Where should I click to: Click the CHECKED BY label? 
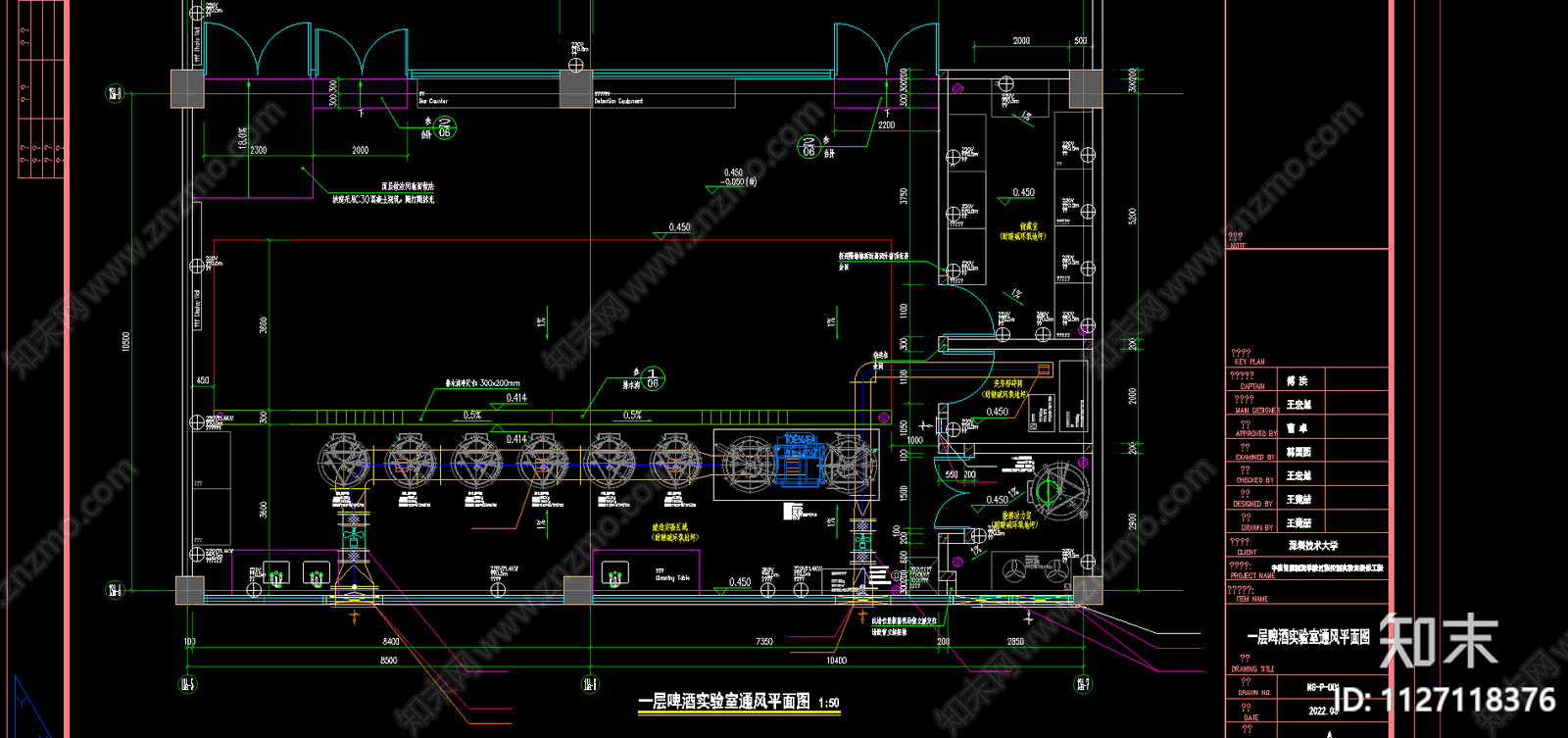(1254, 480)
